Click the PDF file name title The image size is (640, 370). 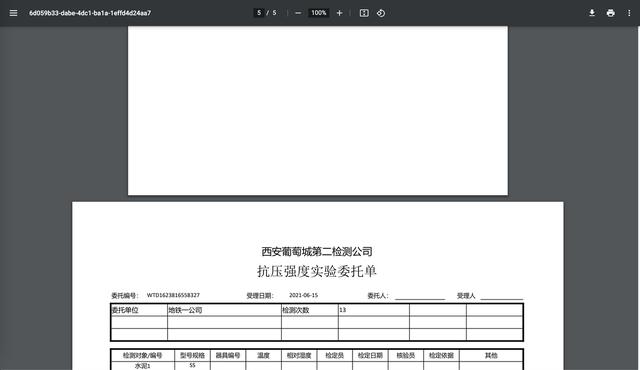click(90, 13)
